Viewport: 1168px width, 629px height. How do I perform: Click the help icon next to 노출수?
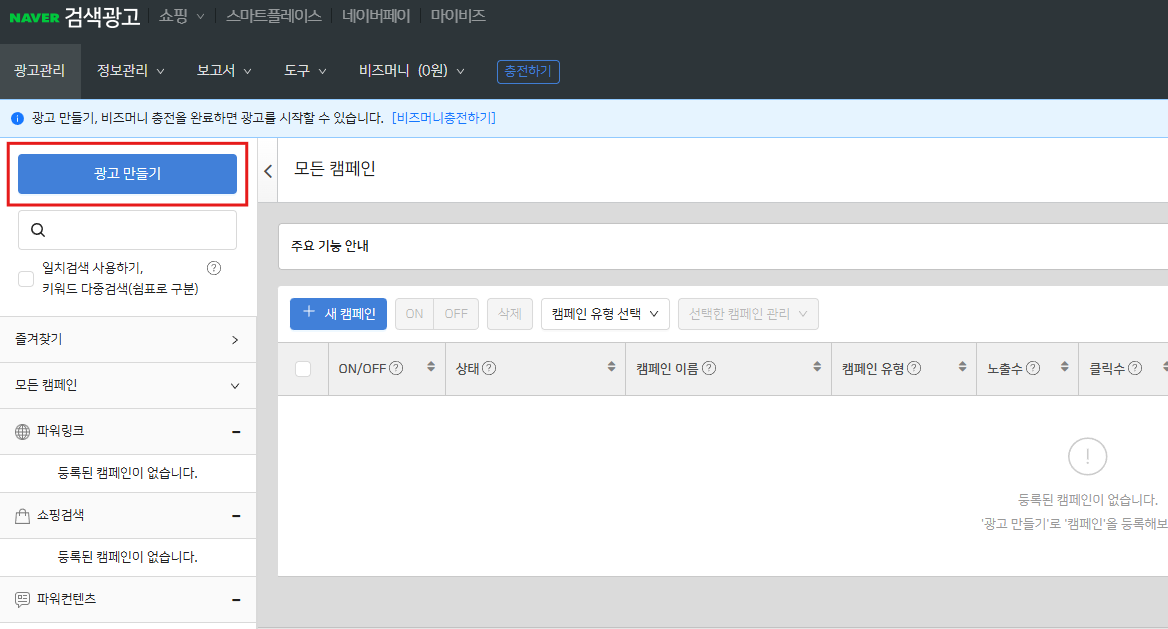pyautogui.click(x=1033, y=368)
